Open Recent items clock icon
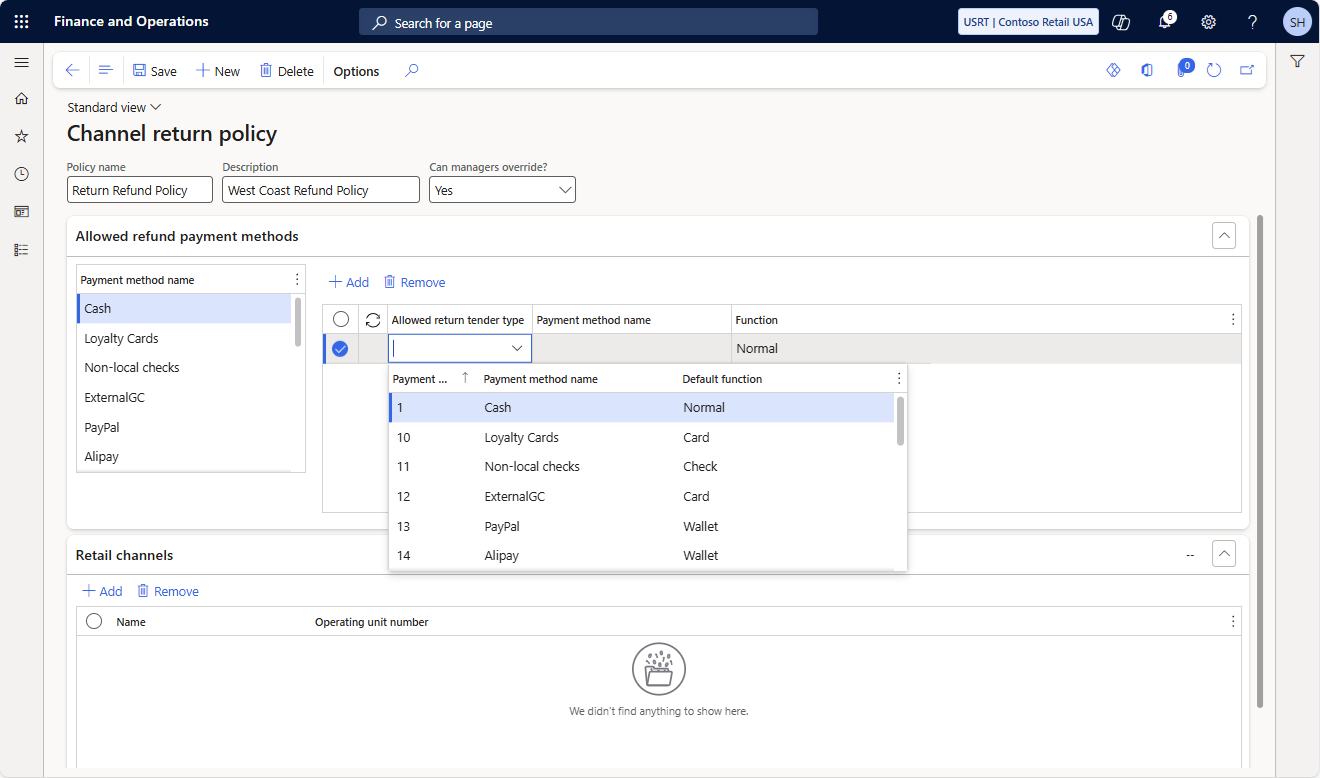The height and width of the screenshot is (778, 1320). coord(21,173)
